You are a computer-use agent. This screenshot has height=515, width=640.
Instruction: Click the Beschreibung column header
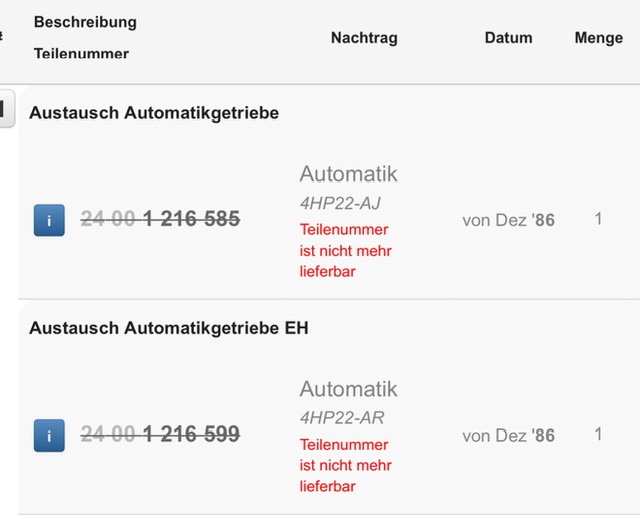tap(85, 22)
